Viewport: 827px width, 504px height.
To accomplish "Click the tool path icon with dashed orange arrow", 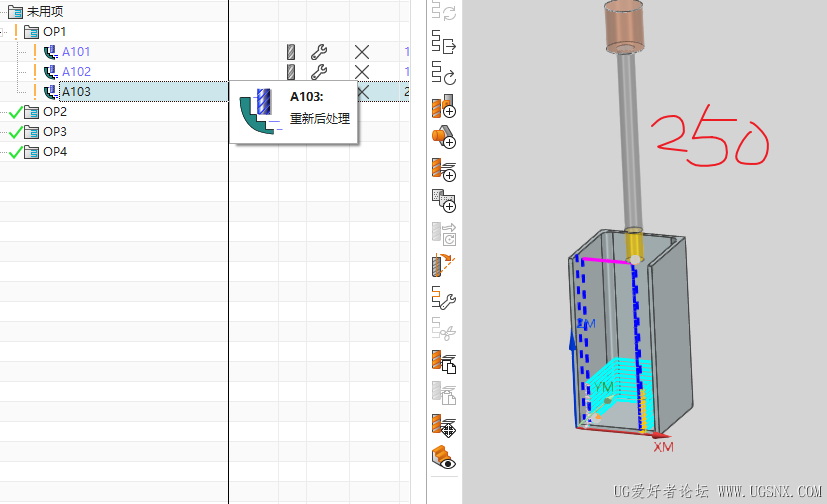I will click(443, 265).
